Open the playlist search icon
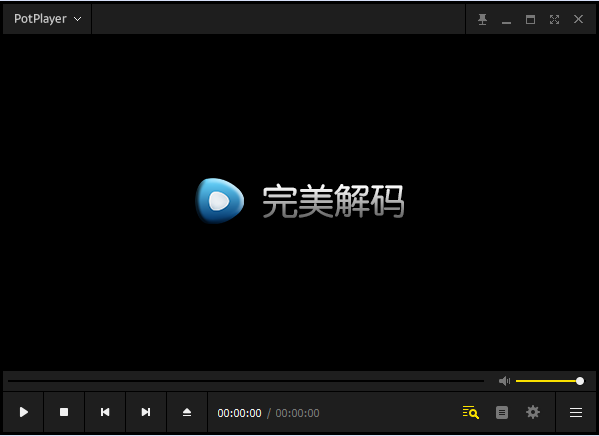 [470, 412]
